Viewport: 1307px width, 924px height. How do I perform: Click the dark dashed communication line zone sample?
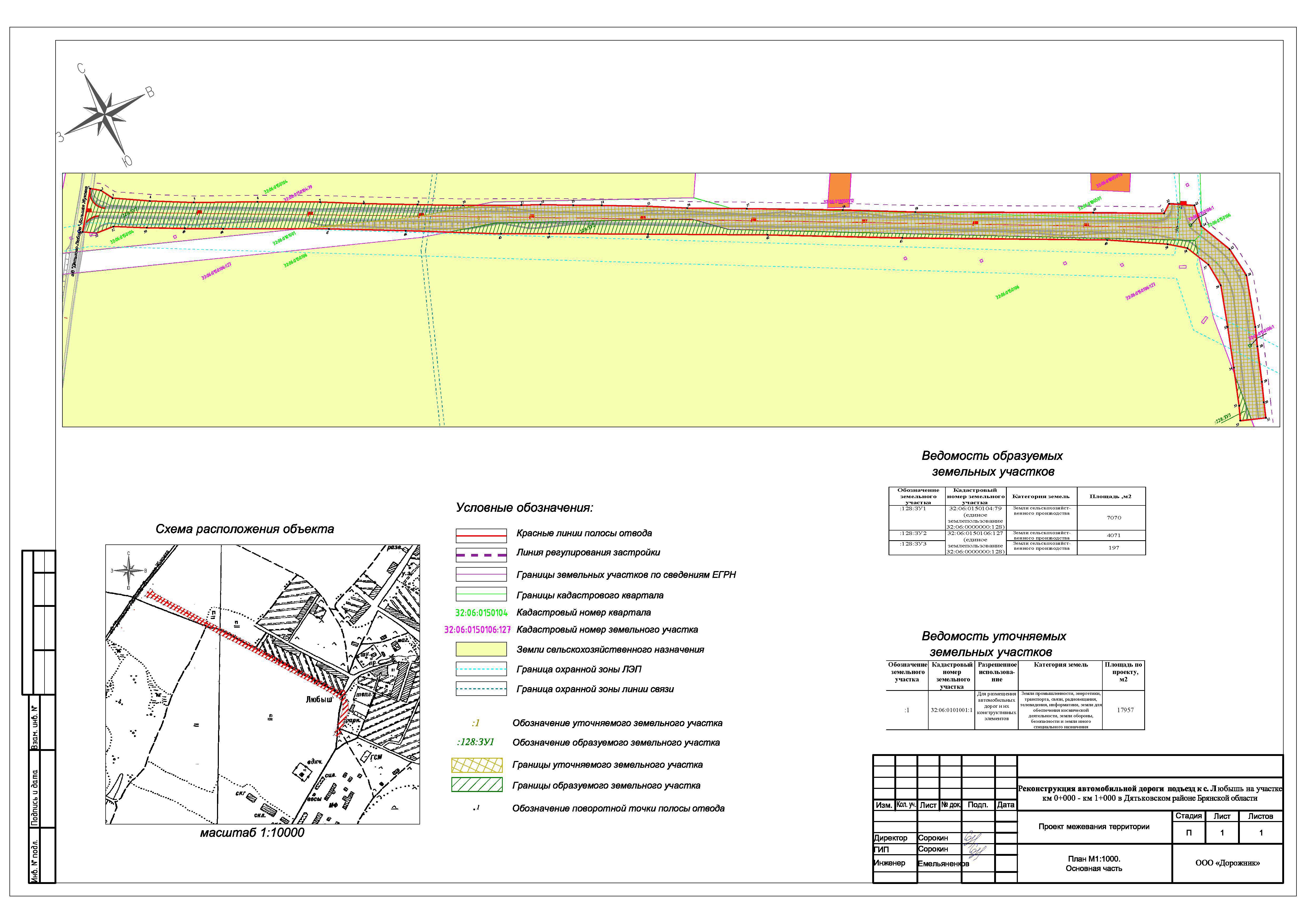coord(481,689)
